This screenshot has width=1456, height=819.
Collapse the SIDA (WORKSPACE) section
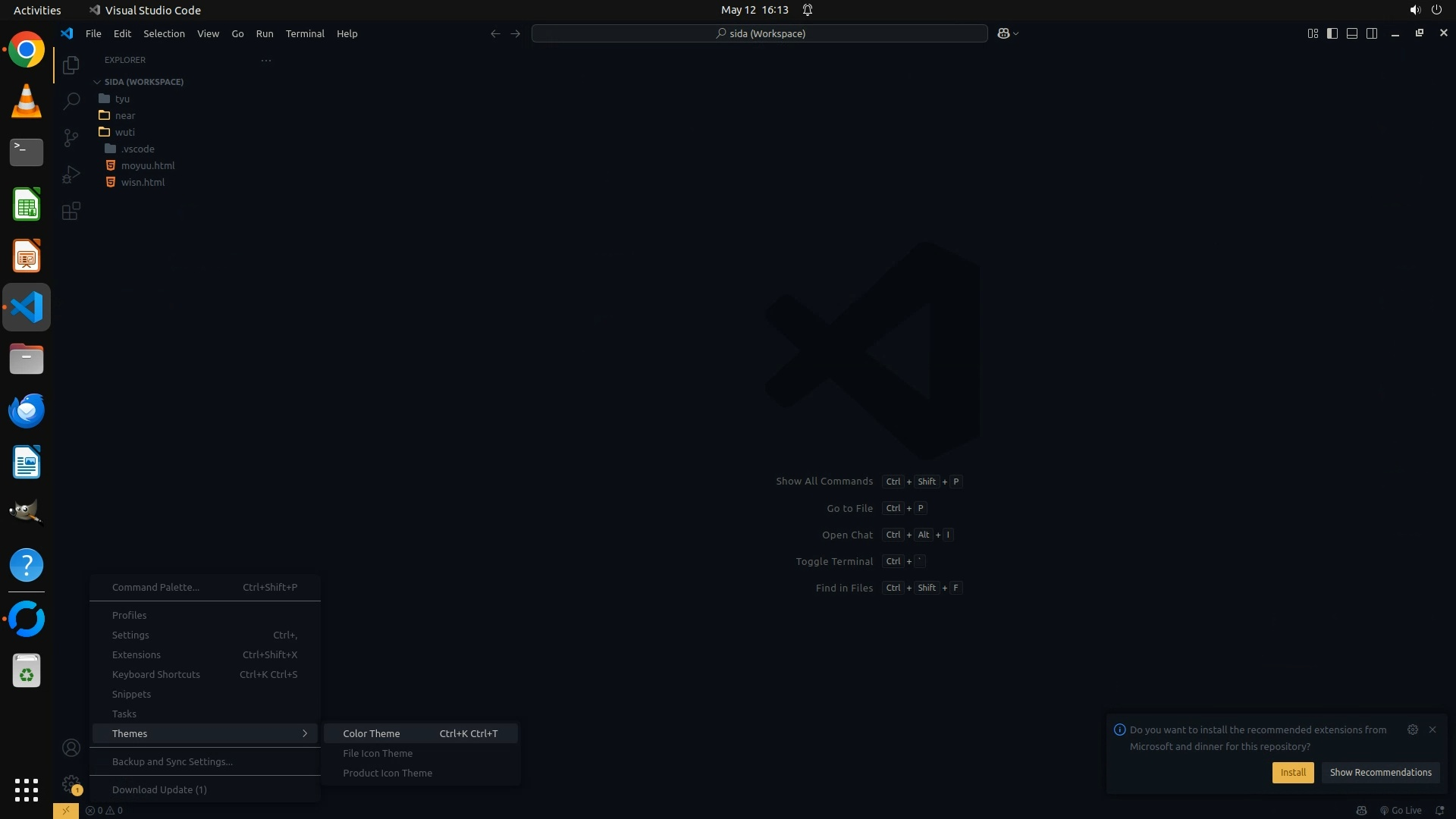pos(144,82)
